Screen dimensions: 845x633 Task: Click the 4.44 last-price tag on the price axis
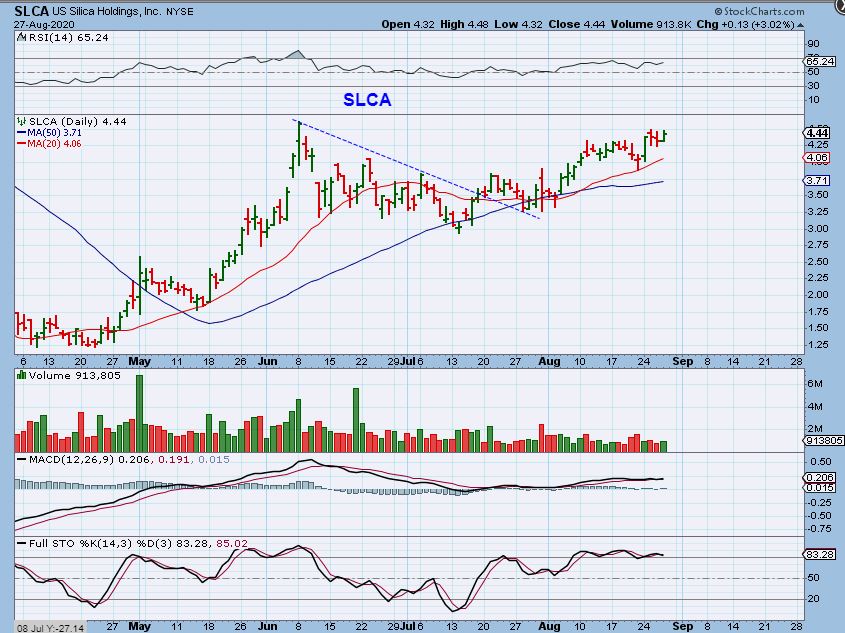816,133
